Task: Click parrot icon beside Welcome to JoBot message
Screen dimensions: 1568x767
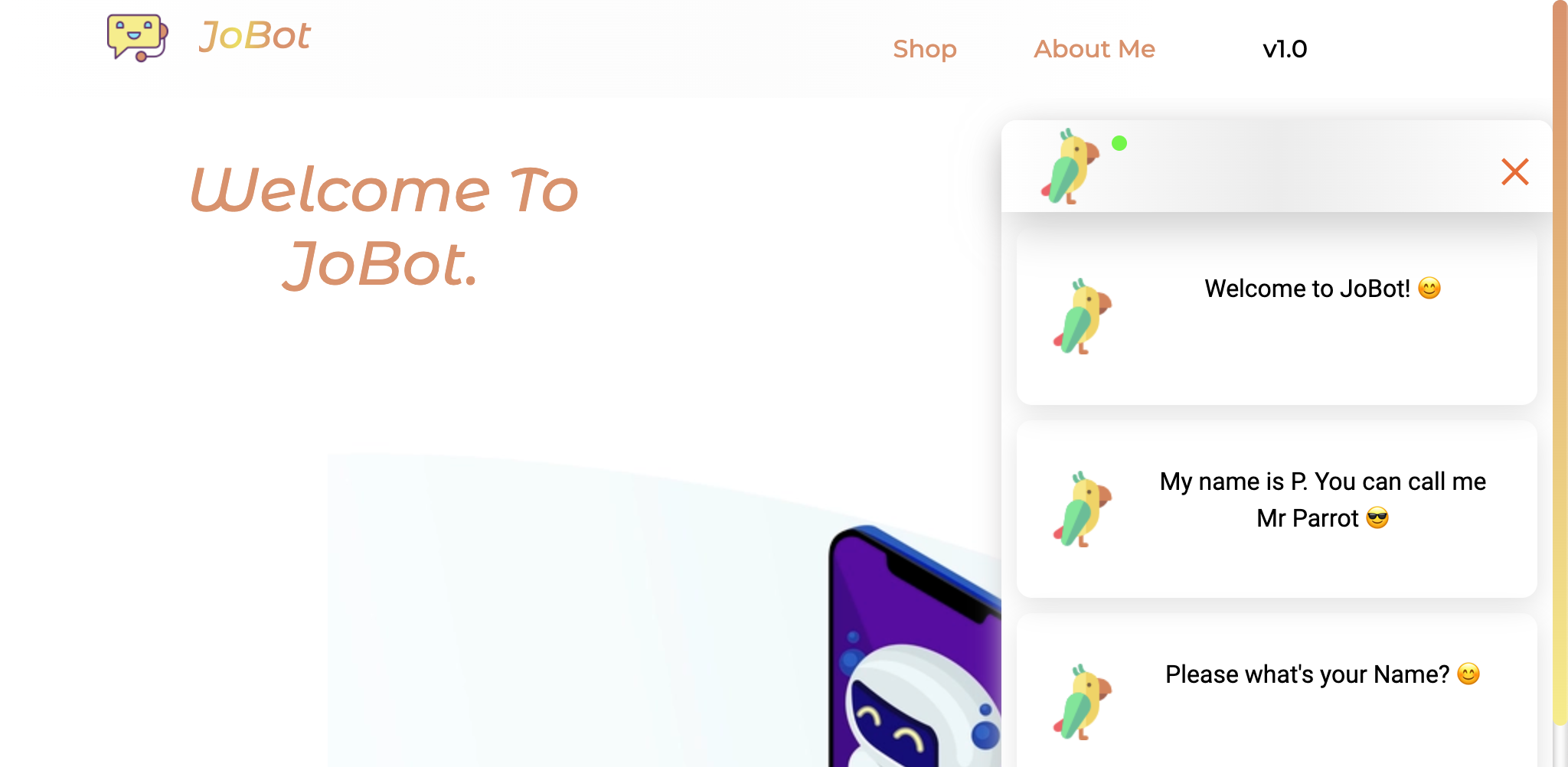Action: click(x=1082, y=316)
